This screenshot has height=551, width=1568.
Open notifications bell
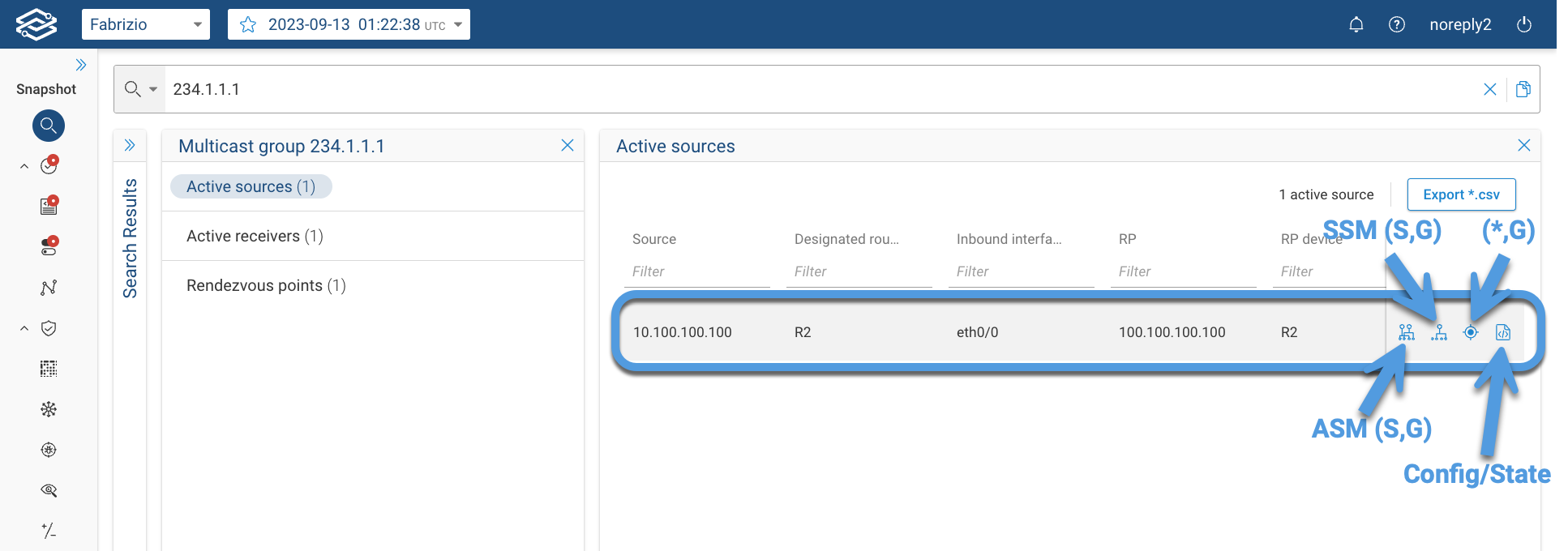click(1356, 24)
